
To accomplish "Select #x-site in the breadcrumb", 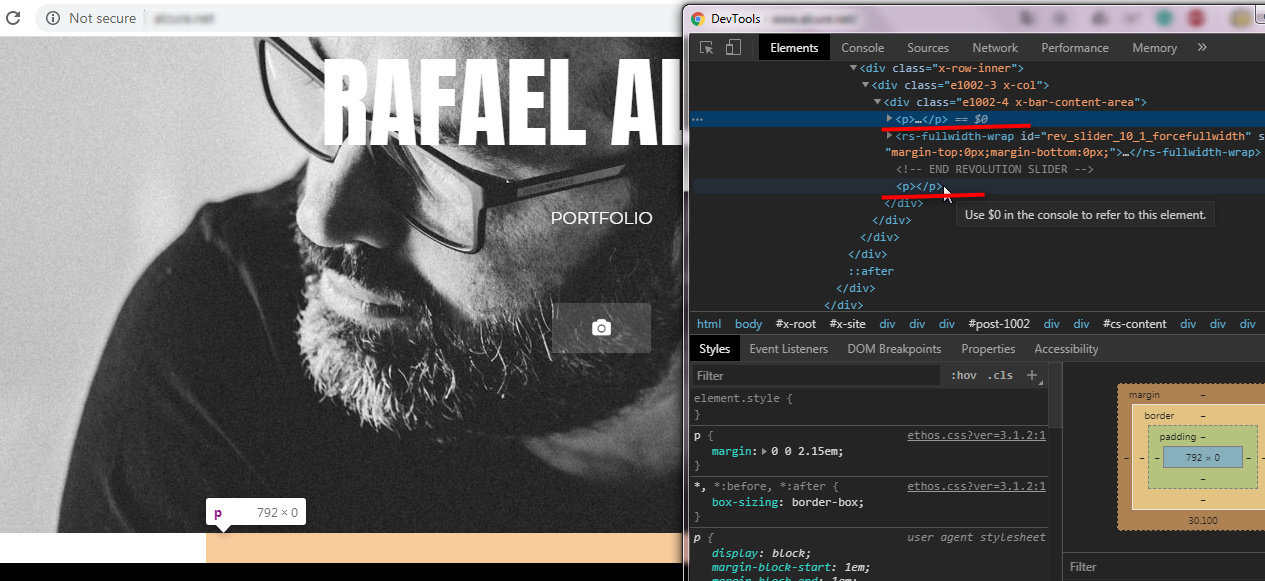I will pos(847,324).
